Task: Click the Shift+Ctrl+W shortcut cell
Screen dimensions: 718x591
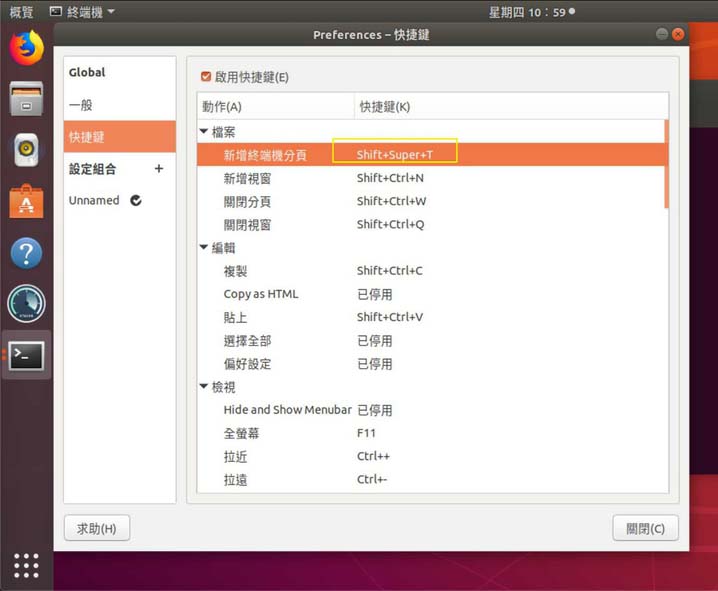Action: [392, 201]
